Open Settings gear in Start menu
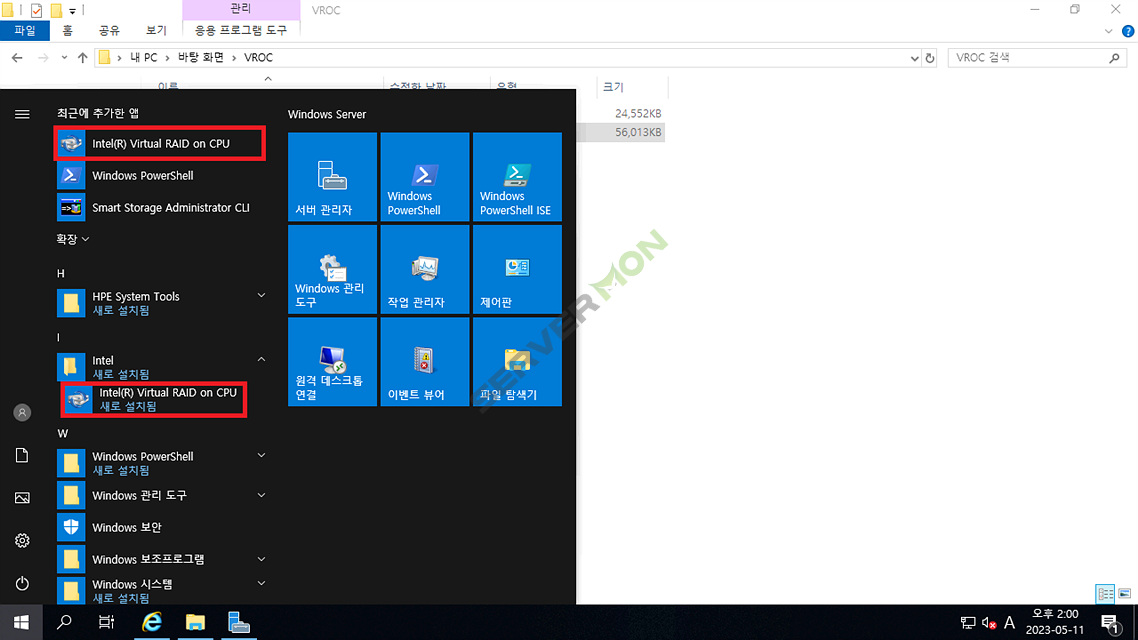The height and width of the screenshot is (640, 1138). [22, 541]
